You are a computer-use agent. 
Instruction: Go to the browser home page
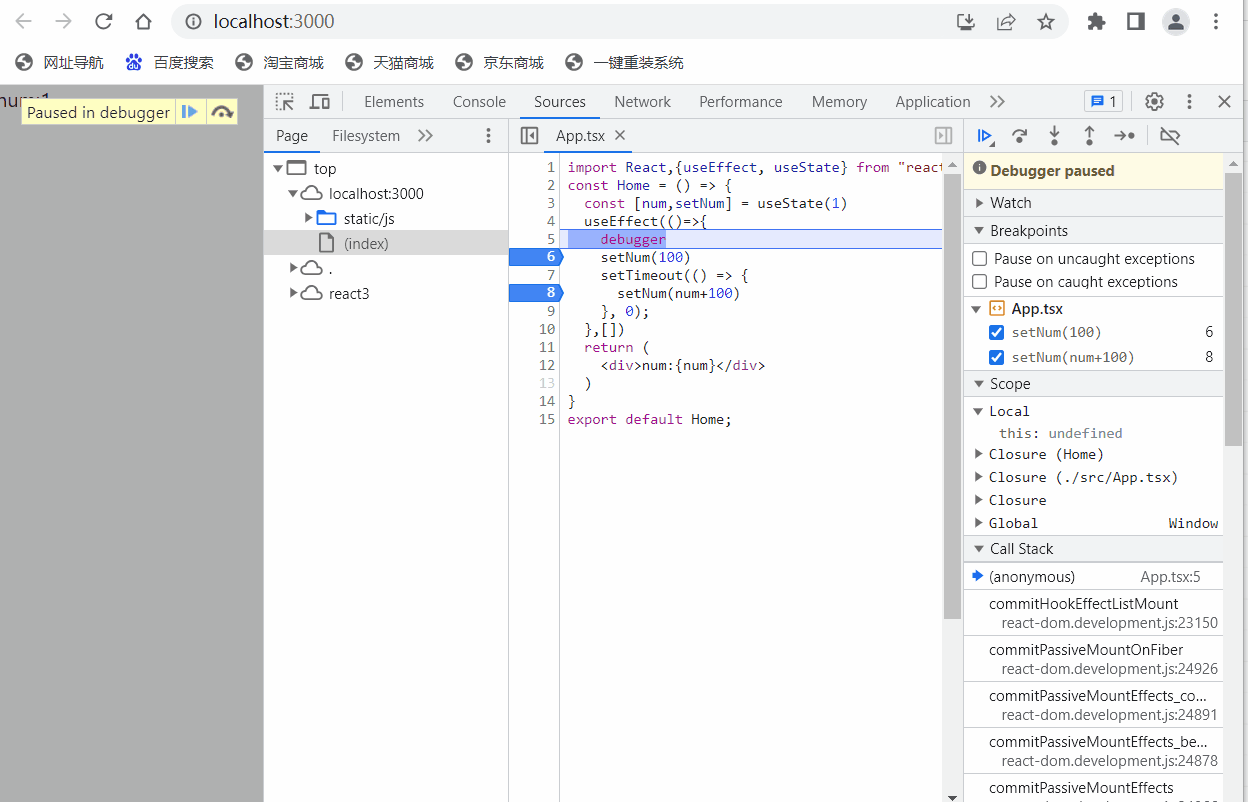144,21
